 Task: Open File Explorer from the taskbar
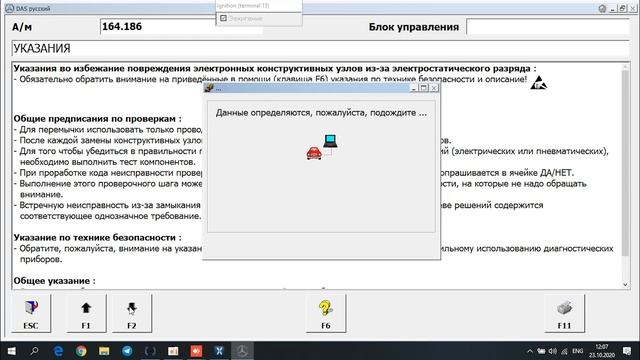(x=104, y=351)
